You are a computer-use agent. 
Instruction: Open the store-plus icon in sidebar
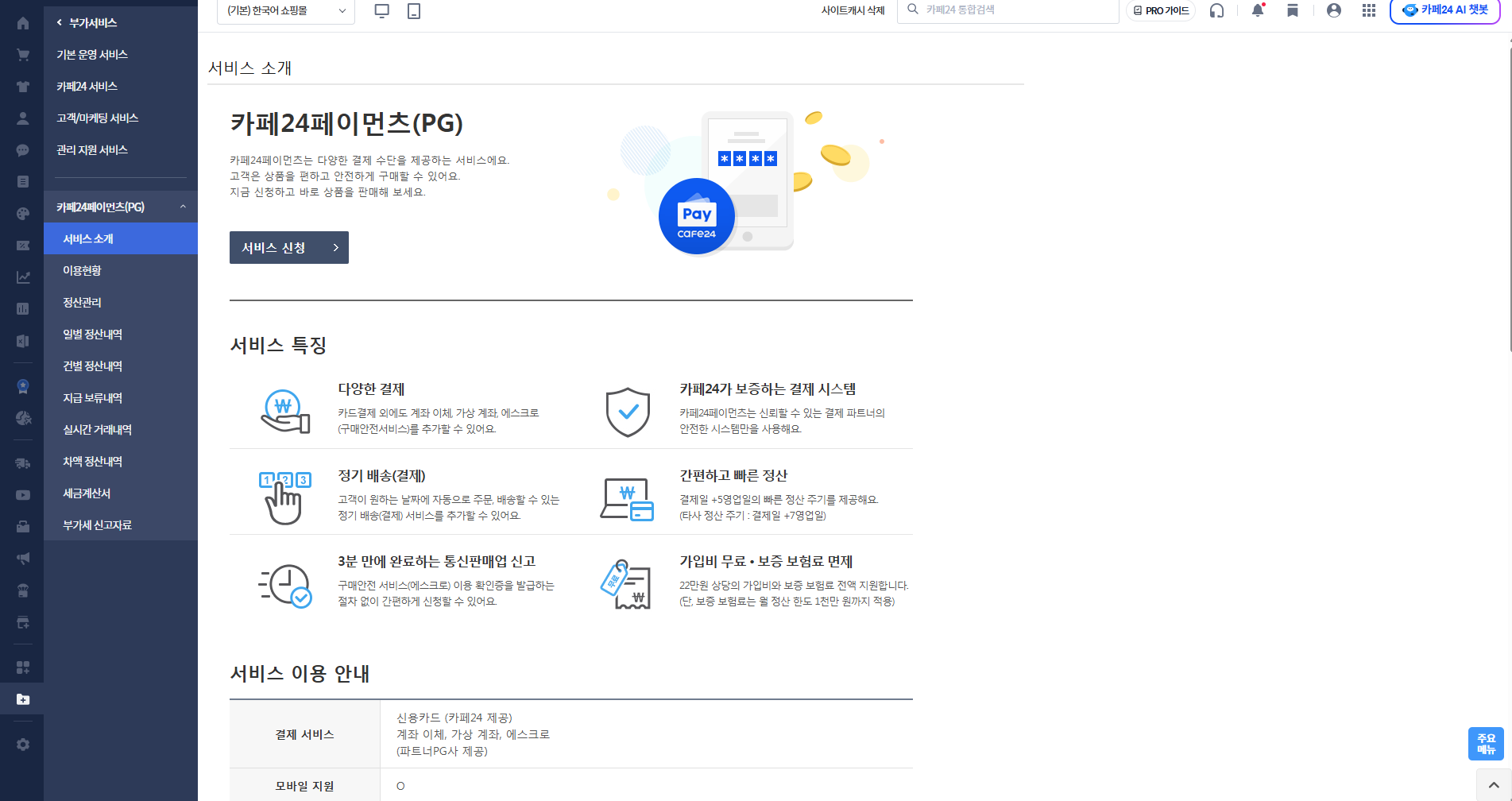[22, 622]
